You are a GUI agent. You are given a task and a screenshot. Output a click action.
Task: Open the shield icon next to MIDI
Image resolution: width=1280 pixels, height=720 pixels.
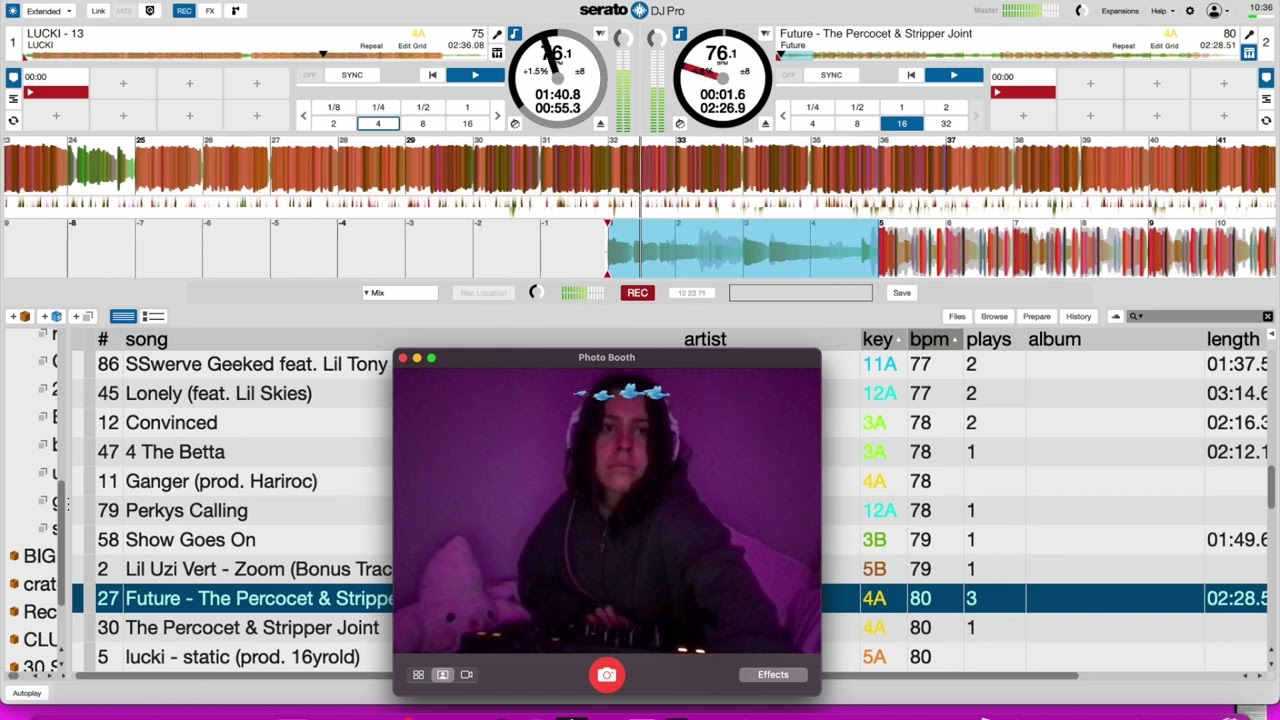pos(150,11)
